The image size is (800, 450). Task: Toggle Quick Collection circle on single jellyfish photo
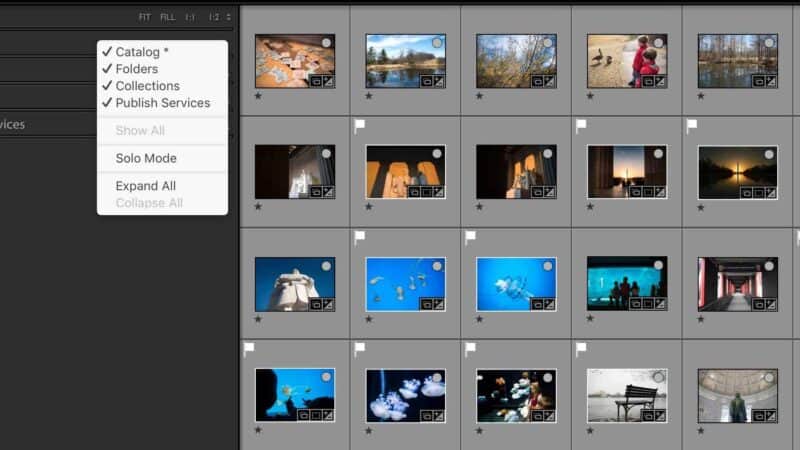(547, 266)
